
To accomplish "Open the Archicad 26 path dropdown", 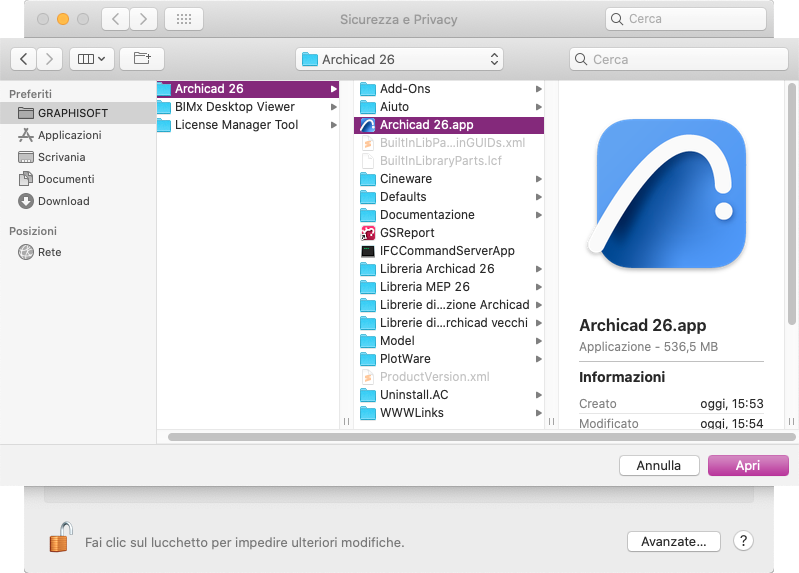I will pyautogui.click(x=399, y=59).
